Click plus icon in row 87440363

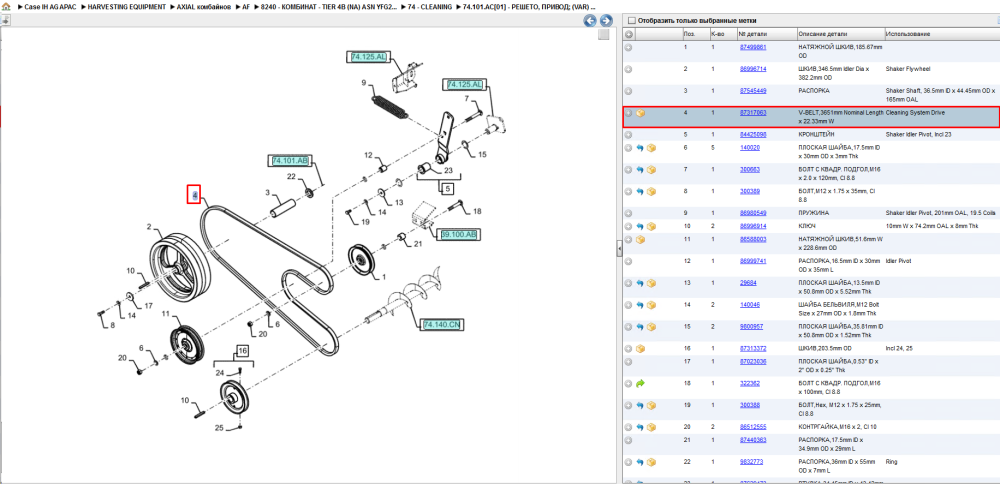(x=628, y=440)
